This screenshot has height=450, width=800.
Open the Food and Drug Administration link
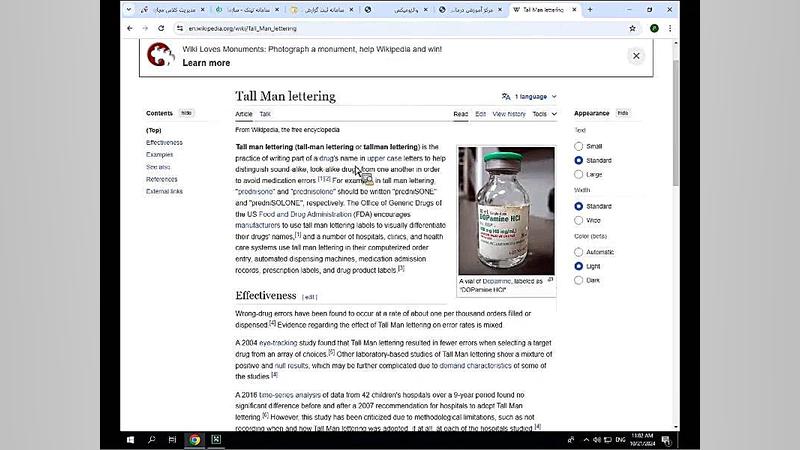(x=305, y=214)
